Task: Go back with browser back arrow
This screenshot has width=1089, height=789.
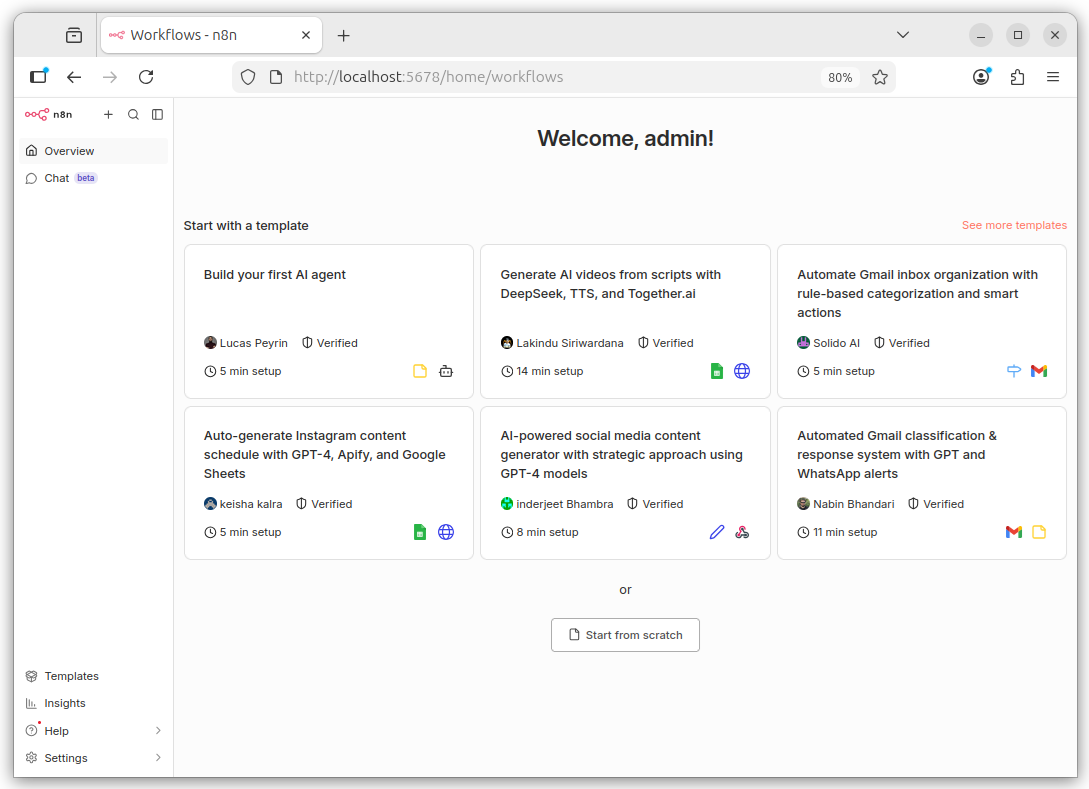Action: (74, 77)
